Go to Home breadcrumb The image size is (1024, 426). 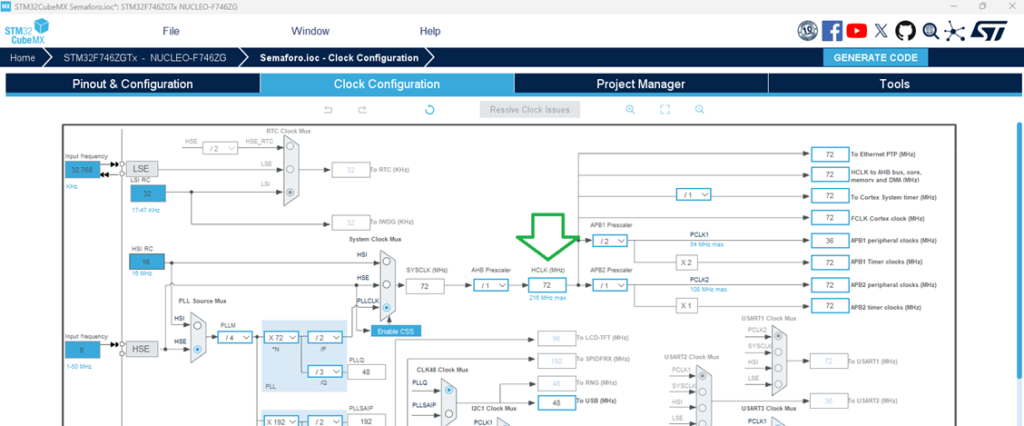click(23, 57)
